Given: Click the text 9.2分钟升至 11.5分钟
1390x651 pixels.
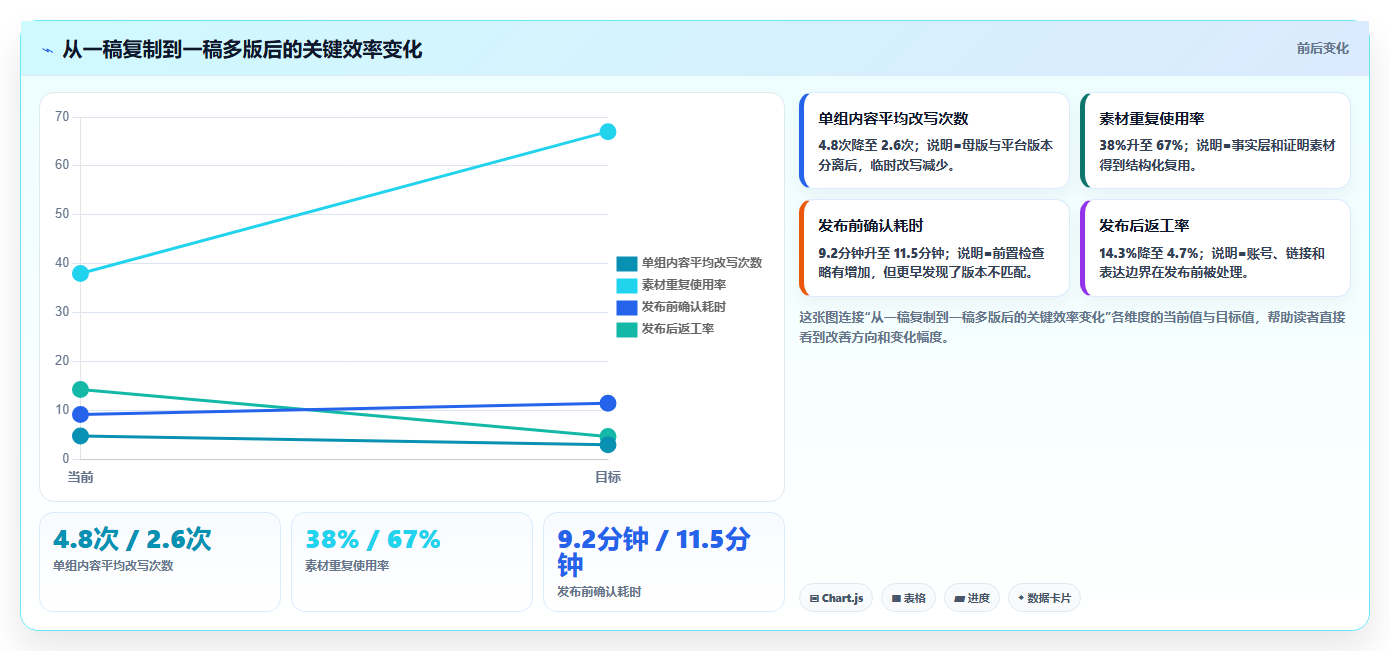Looking at the screenshot, I should [x=883, y=253].
